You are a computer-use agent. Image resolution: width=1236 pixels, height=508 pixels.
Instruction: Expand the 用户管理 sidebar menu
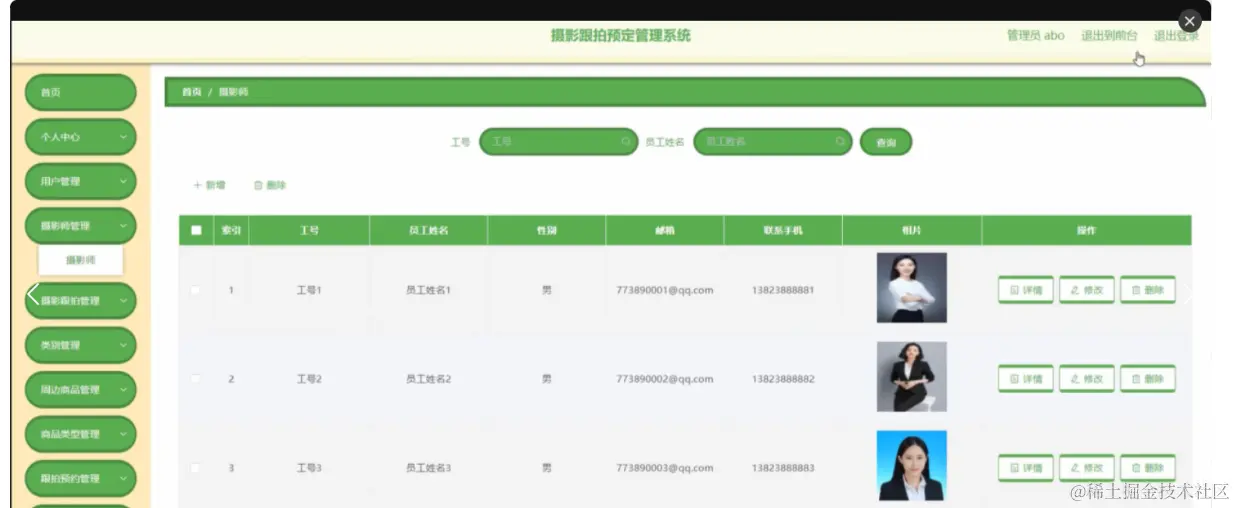[80, 182]
